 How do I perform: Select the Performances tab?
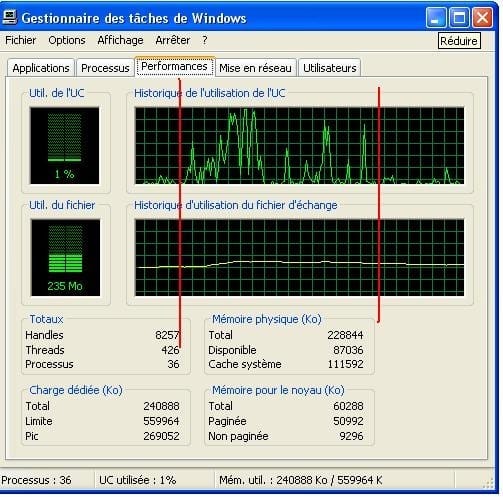tap(174, 66)
